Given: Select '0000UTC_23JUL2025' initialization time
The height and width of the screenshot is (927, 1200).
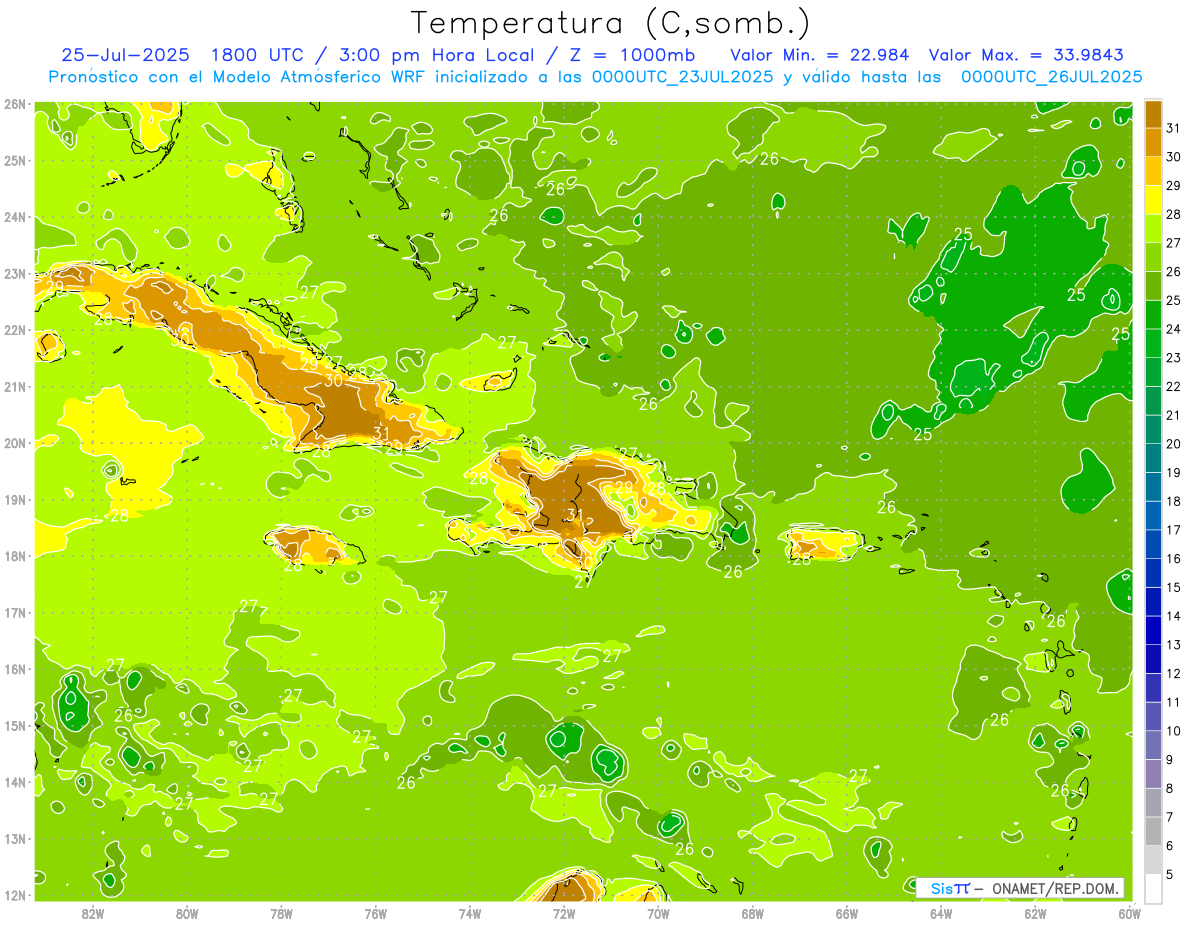Looking at the screenshot, I should click(x=683, y=76).
